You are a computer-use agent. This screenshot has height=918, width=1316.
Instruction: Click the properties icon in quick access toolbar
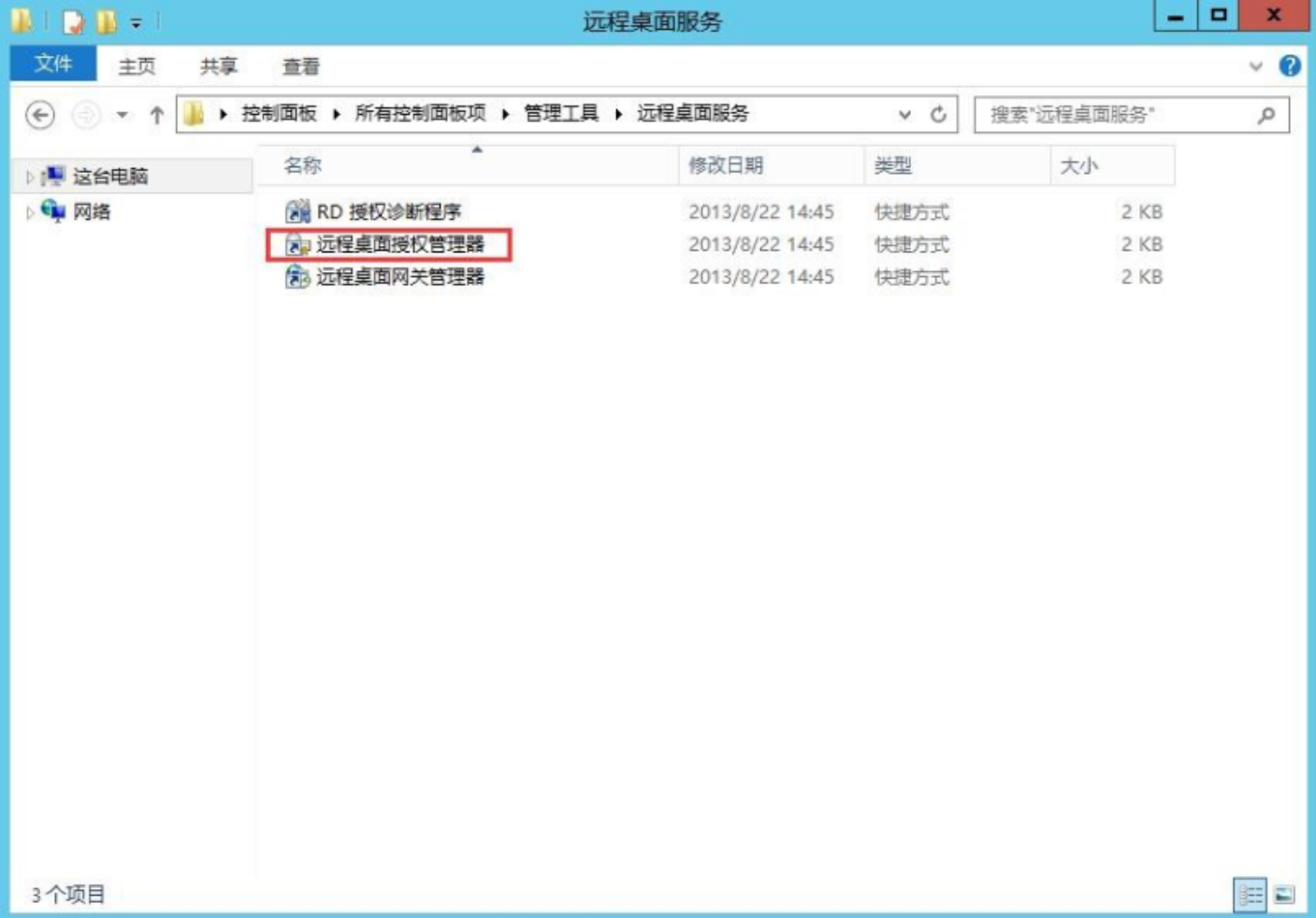pos(72,21)
